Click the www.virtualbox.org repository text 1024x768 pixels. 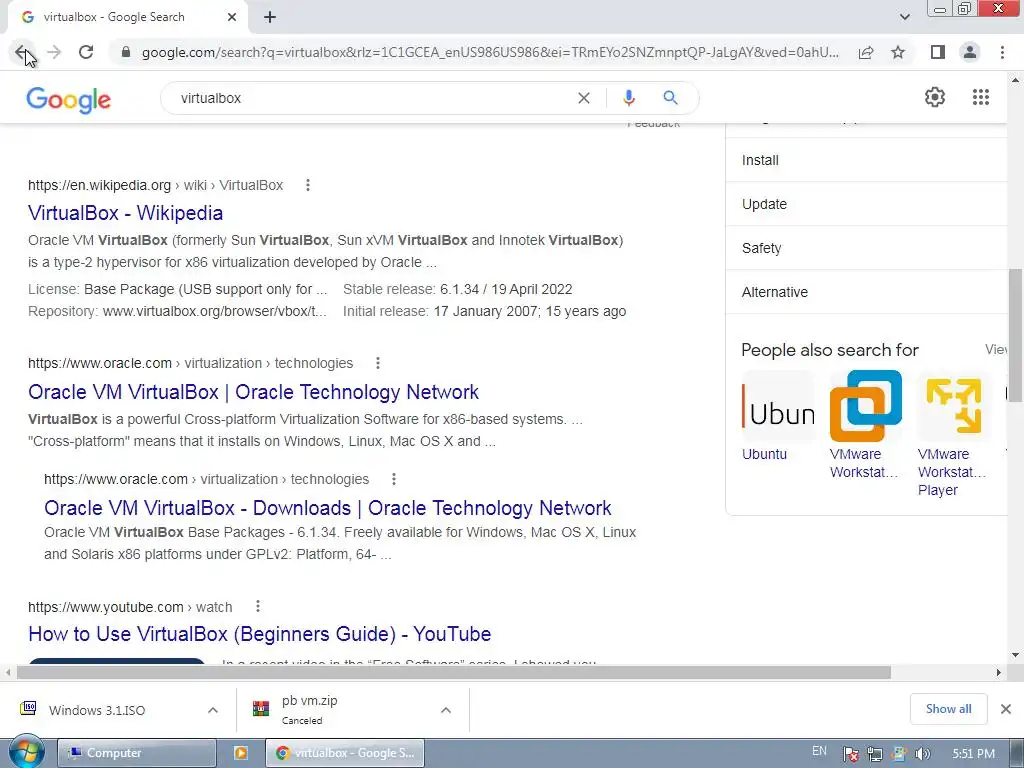[214, 312]
